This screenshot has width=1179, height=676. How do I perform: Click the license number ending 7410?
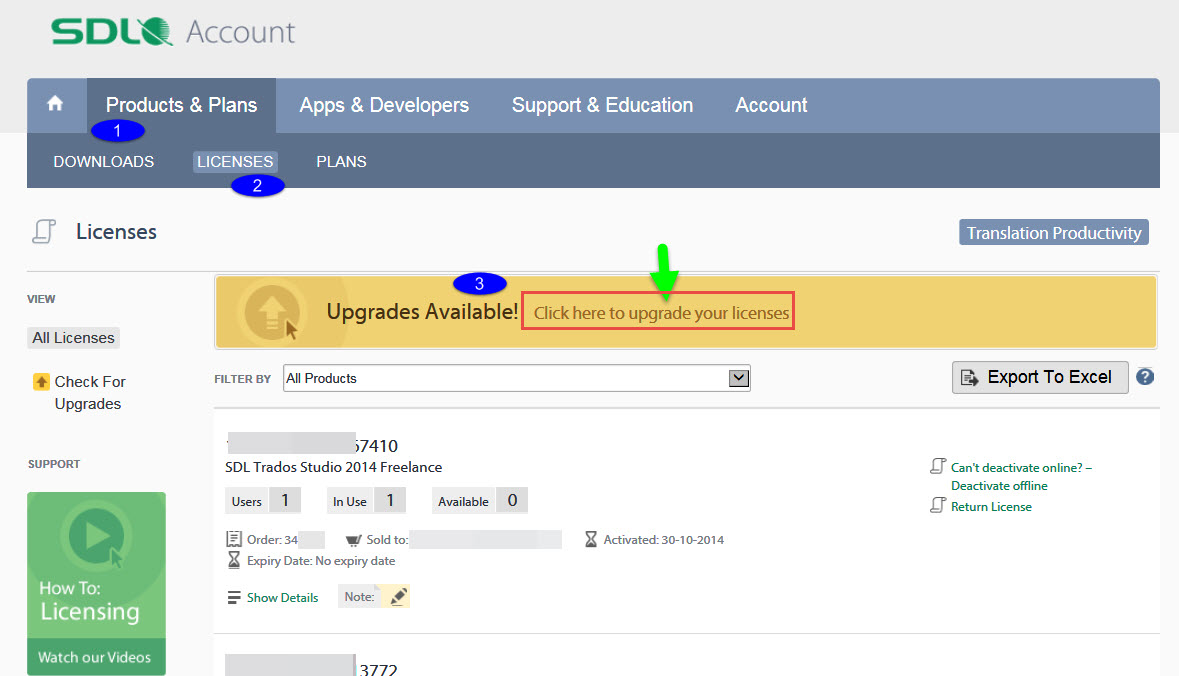click(312, 445)
